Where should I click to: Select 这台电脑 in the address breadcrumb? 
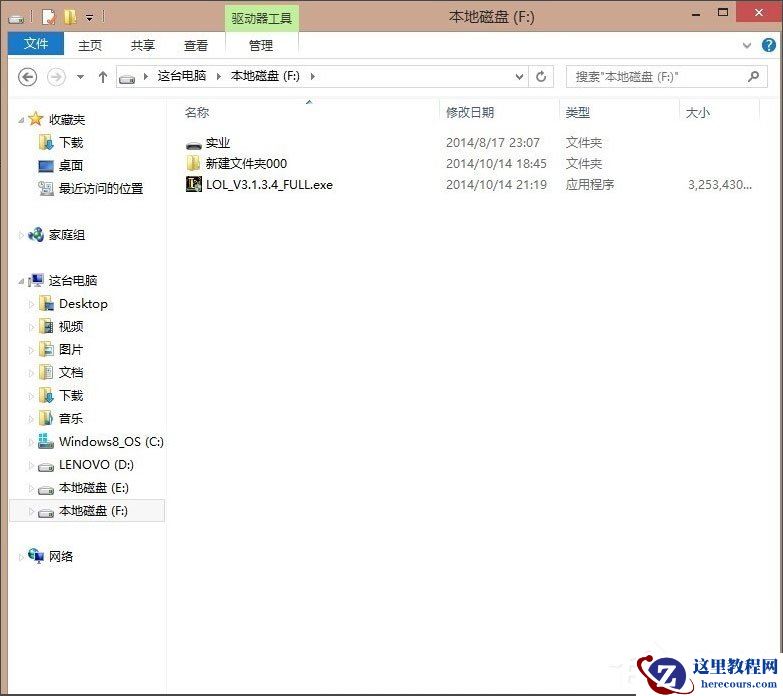(x=182, y=76)
